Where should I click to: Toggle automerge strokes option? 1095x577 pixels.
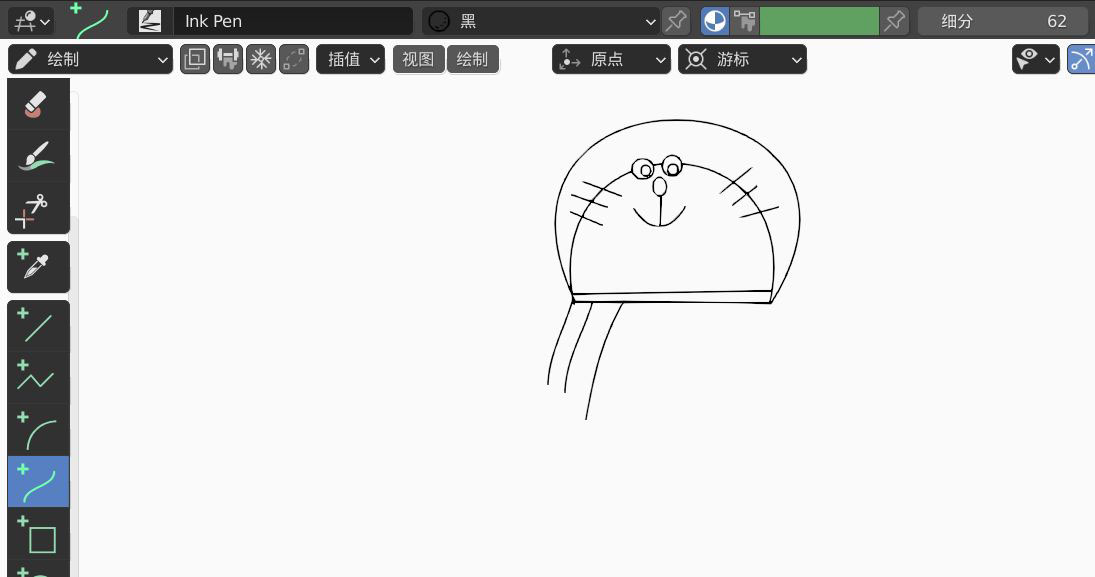(294, 59)
